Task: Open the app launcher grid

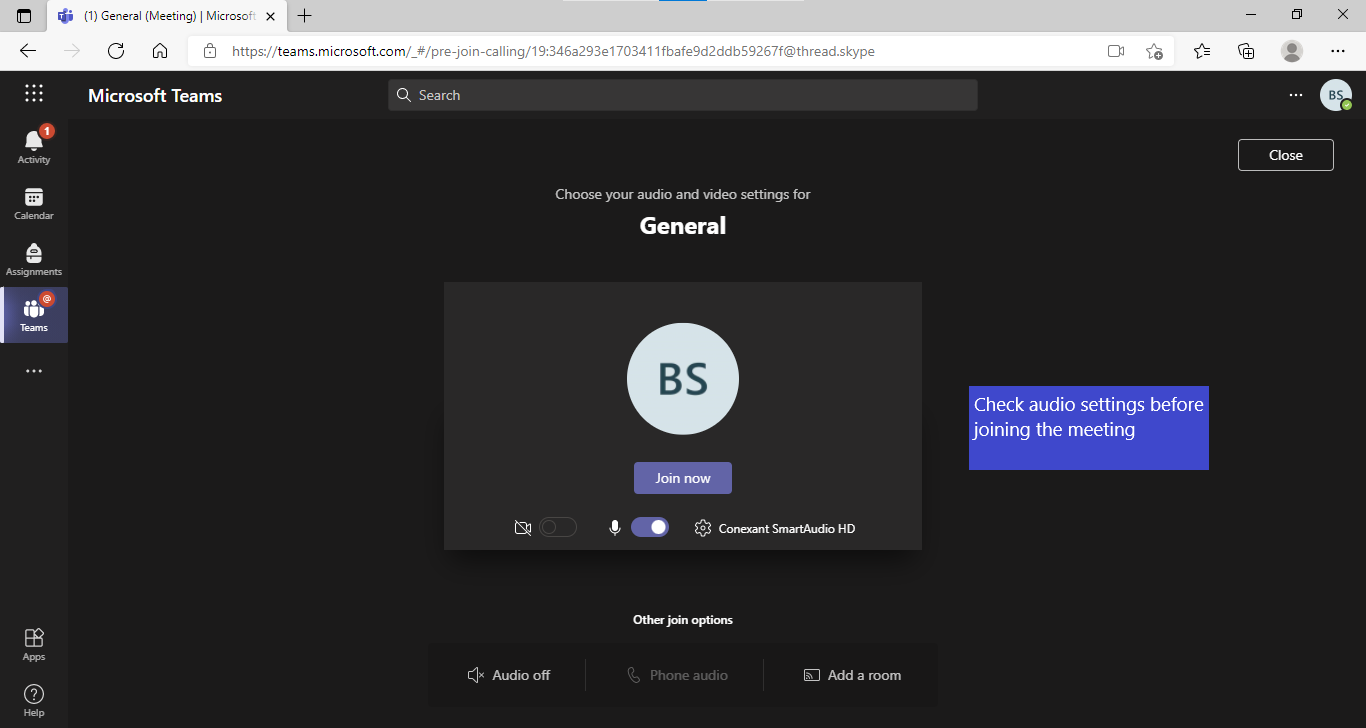Action: click(x=34, y=94)
